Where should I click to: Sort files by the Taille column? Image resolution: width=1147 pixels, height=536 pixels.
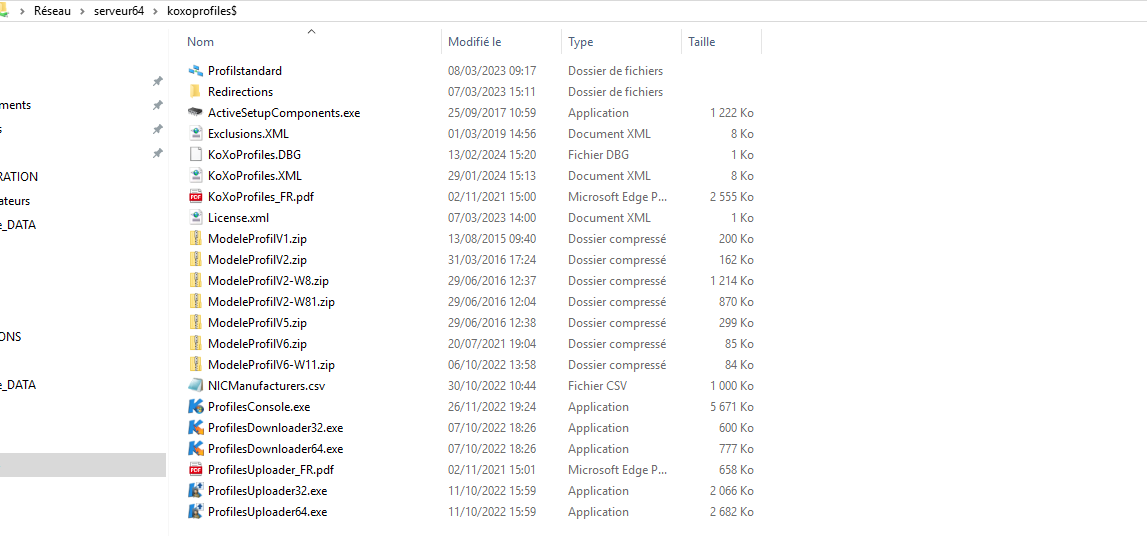click(x=702, y=42)
